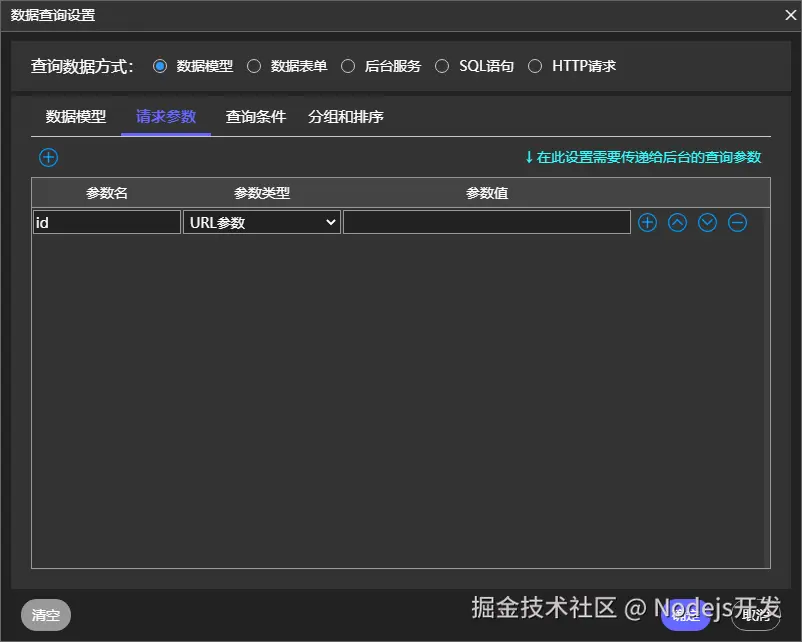Image resolution: width=802 pixels, height=642 pixels.
Task: Close the 数据查询设置 dialog with the X icon
Action: (x=789, y=15)
